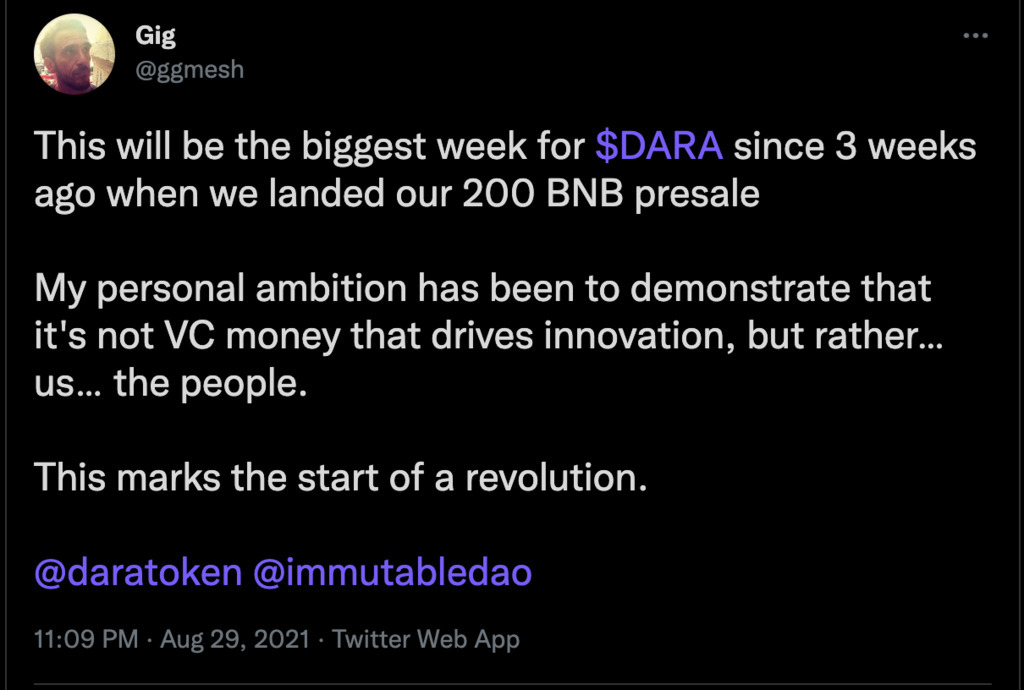
Task: Visit the @immutabledao mention
Action: 393,573
